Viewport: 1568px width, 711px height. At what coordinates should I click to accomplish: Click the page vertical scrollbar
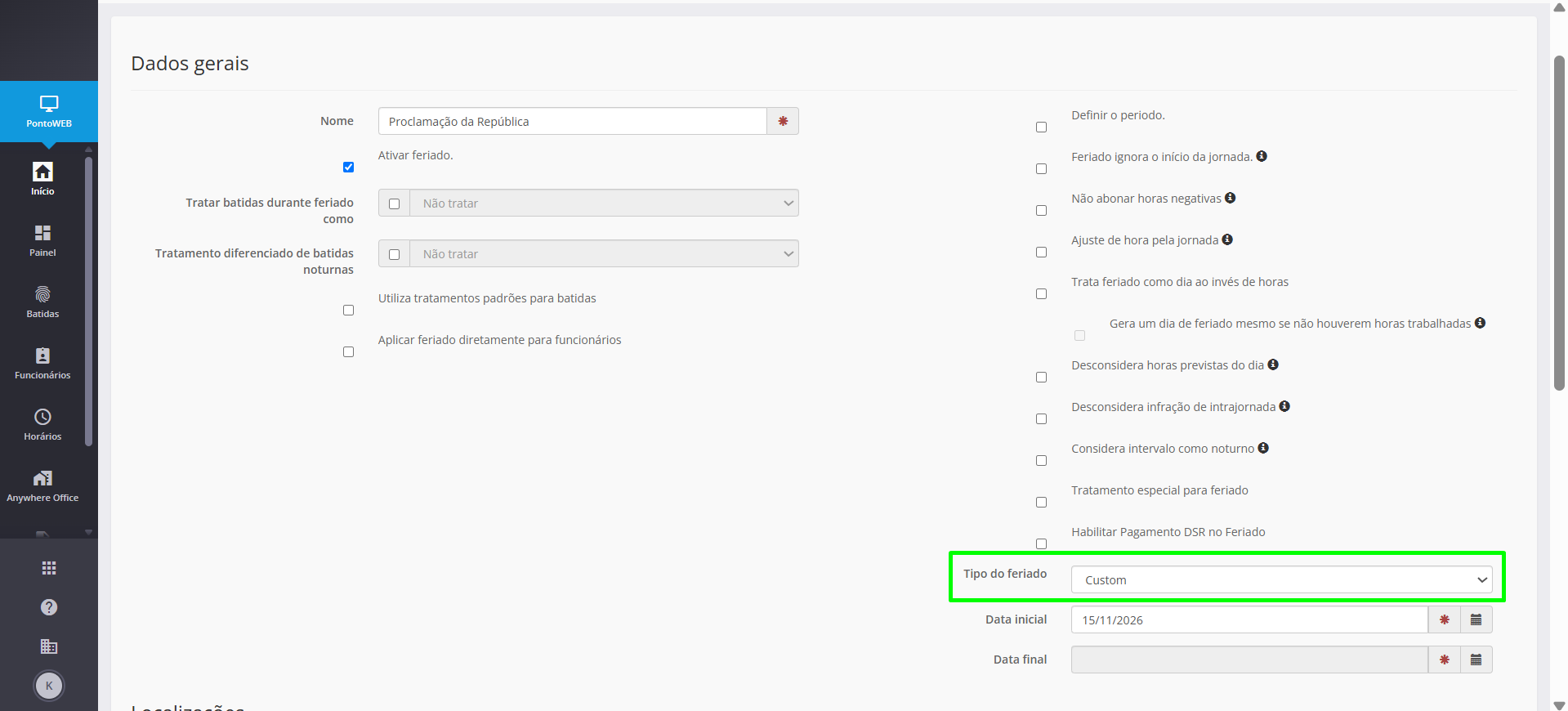pos(1559,222)
